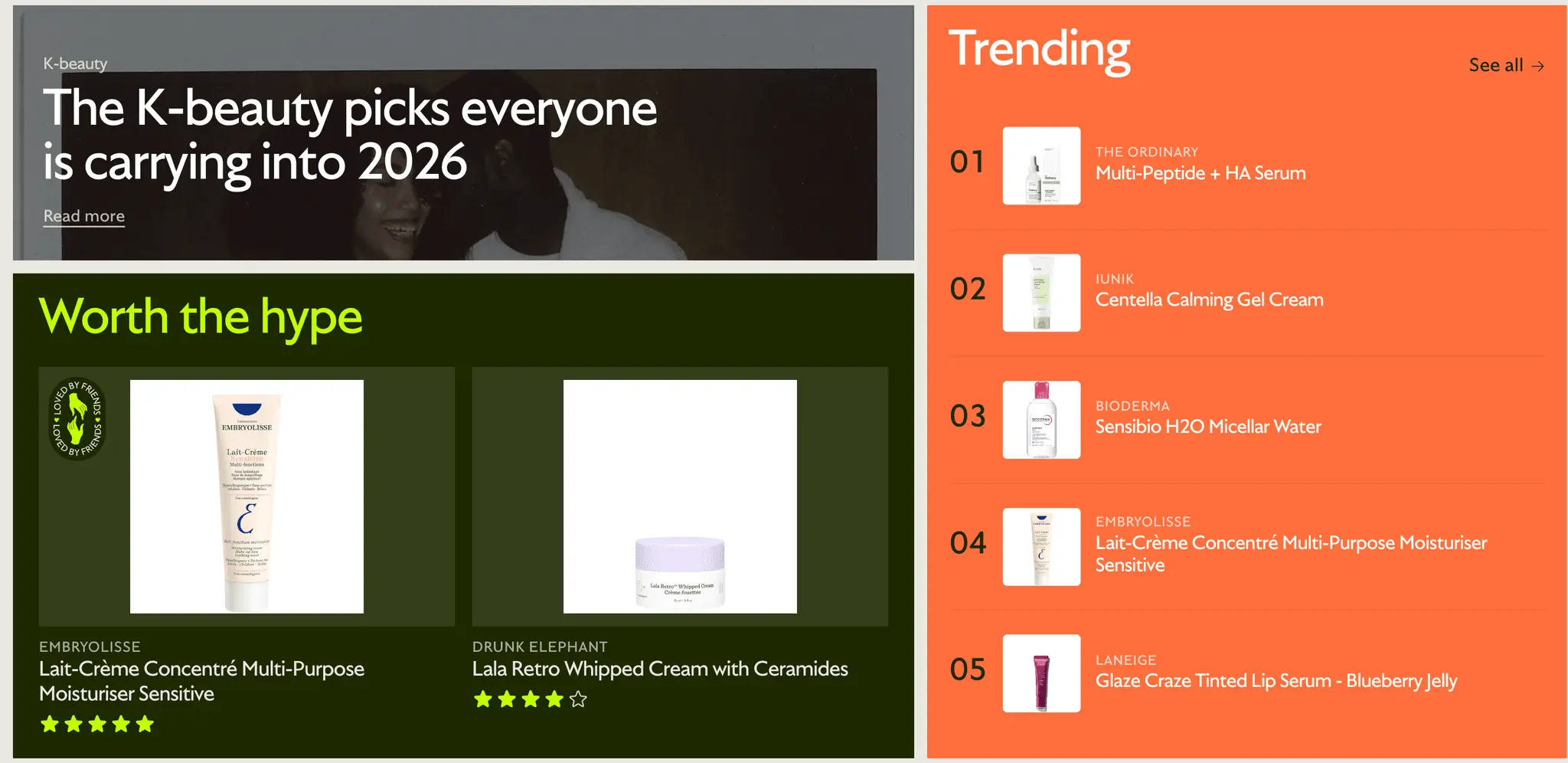
Task: Click EMBRYOLISSE brand name in Trending
Action: click(1143, 522)
